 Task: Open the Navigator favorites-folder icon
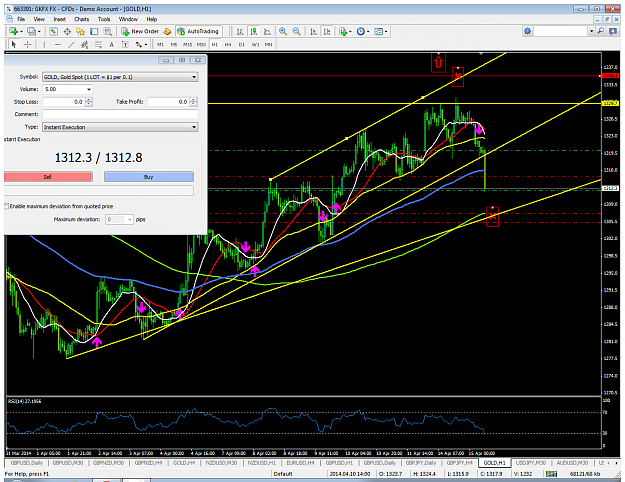point(81,31)
